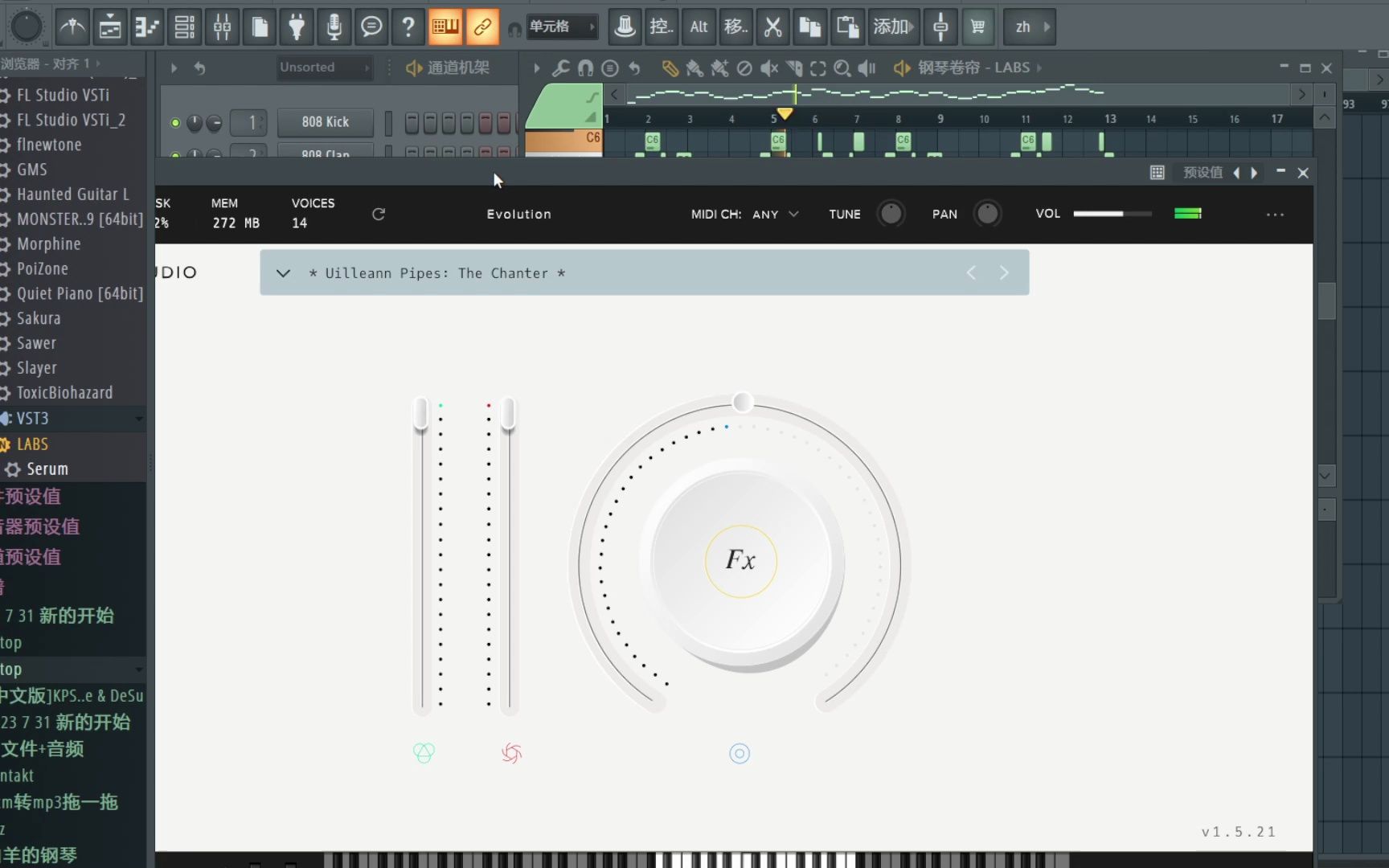The image size is (1389, 868).
Task: Open the piano roll toolbar icon
Action: coord(147,27)
